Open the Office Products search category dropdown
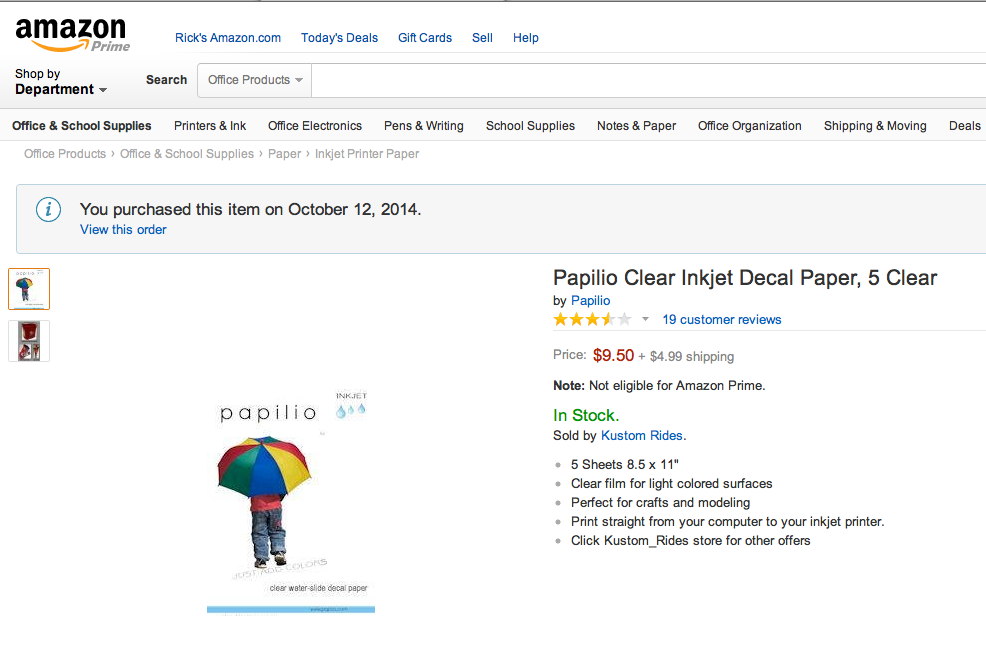The image size is (986, 655). pos(255,80)
